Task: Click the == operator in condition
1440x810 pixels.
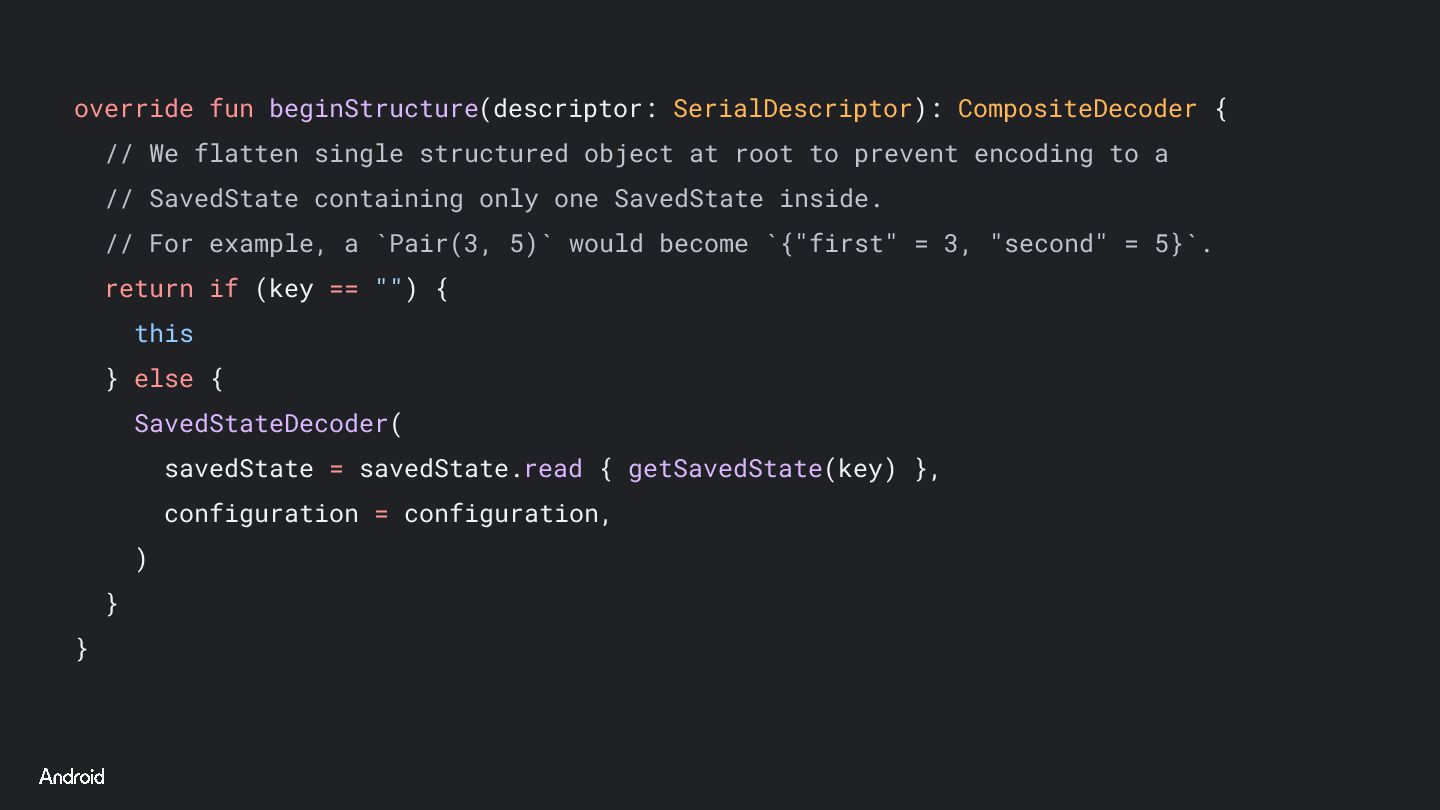Action: coord(344,289)
